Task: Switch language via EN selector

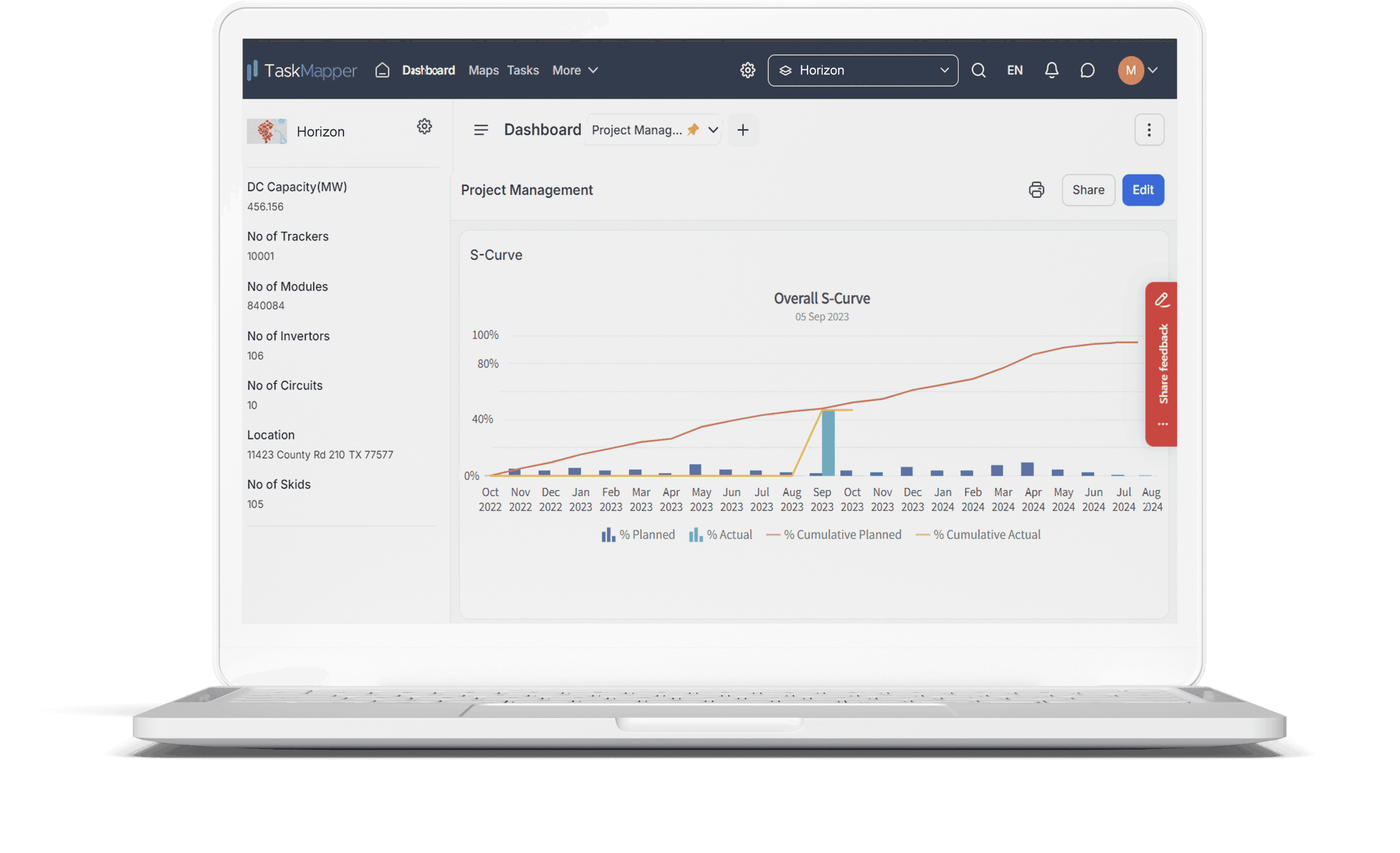Action: point(1015,70)
